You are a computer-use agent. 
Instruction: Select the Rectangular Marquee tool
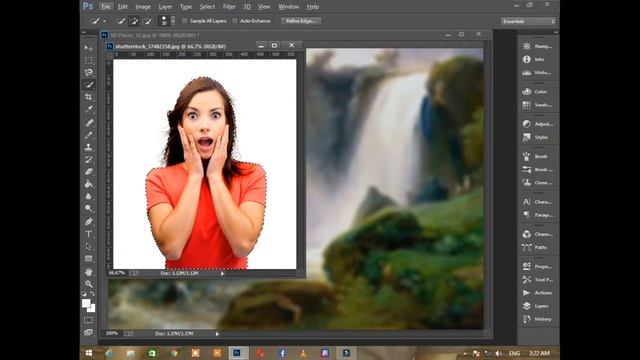coord(89,60)
